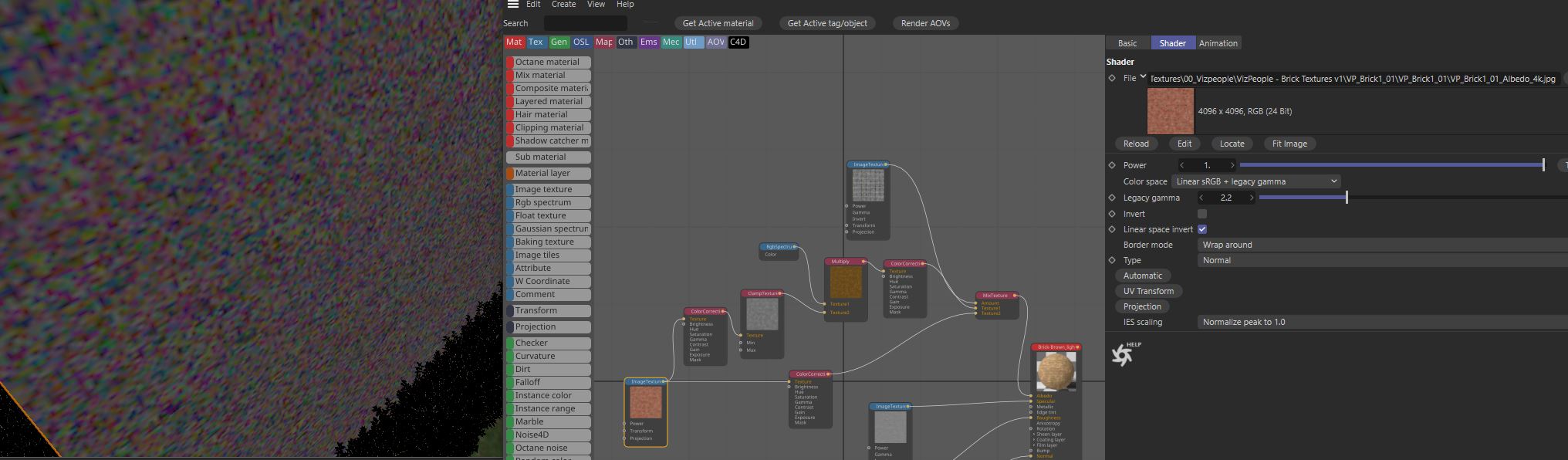The width and height of the screenshot is (1568, 460).
Task: Click the keyframe diamond beside Power
Action: [1112, 165]
